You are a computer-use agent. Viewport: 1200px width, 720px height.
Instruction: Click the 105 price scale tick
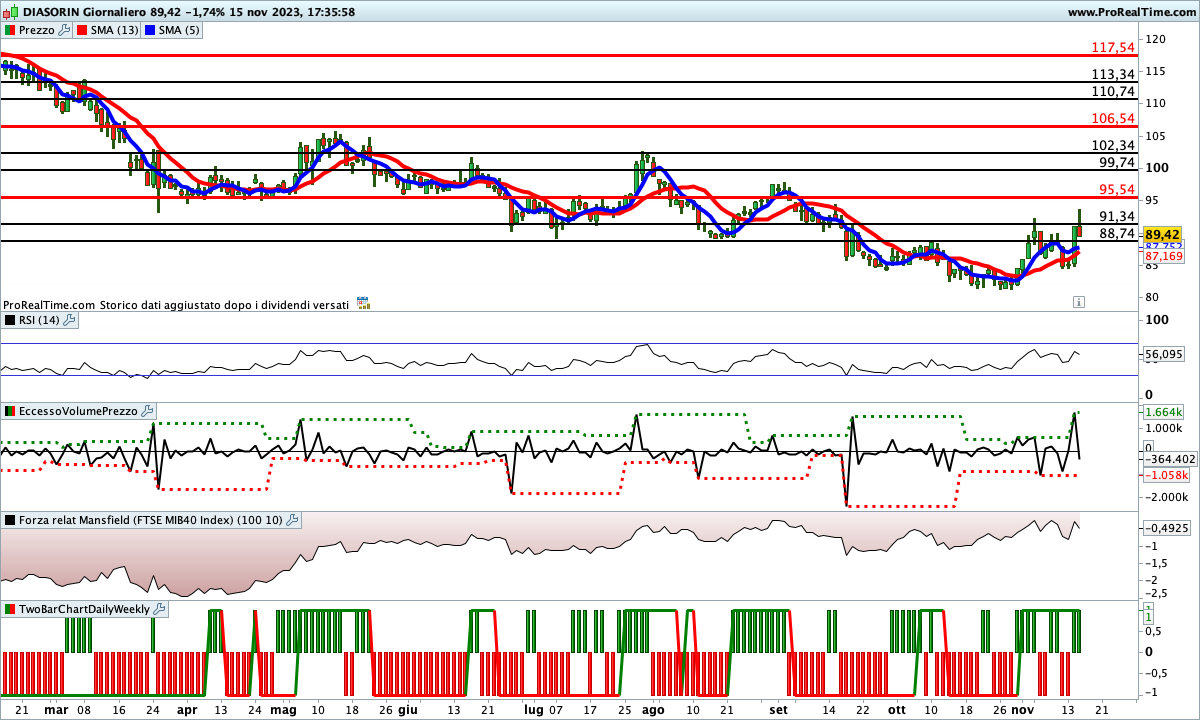(x=1155, y=136)
